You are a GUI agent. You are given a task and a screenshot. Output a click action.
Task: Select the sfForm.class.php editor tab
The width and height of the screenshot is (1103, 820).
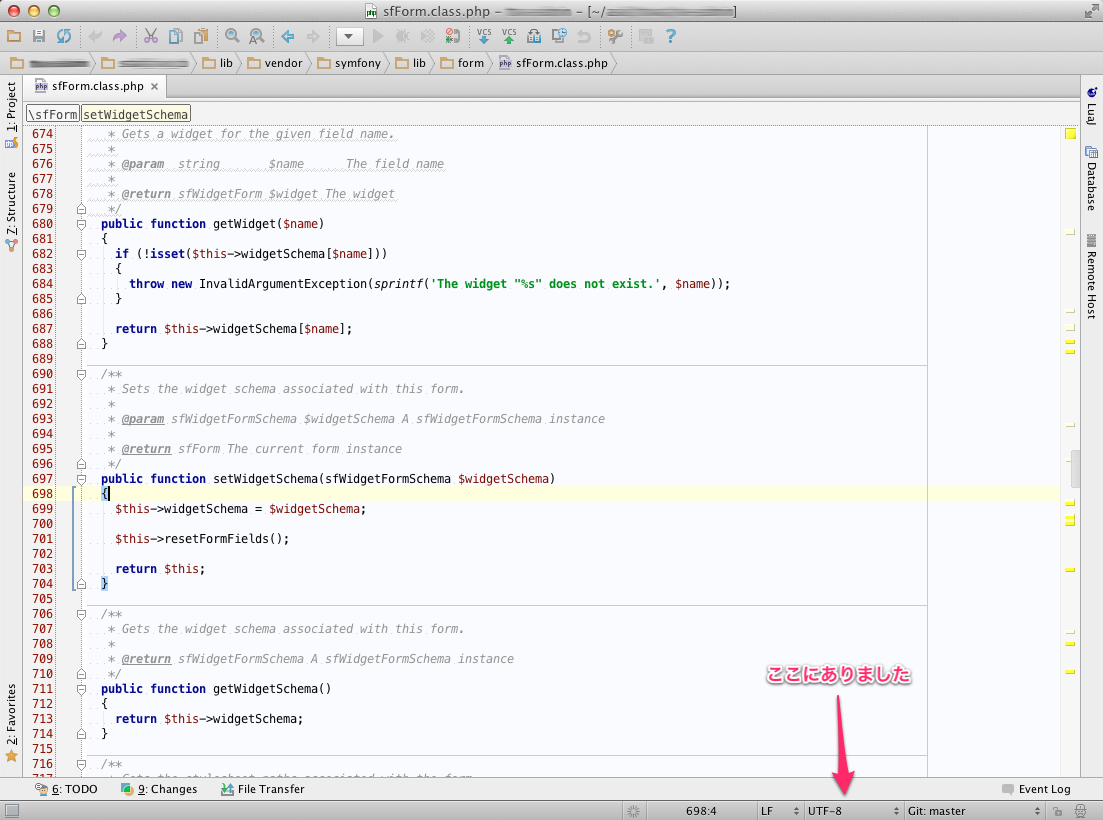pos(96,87)
